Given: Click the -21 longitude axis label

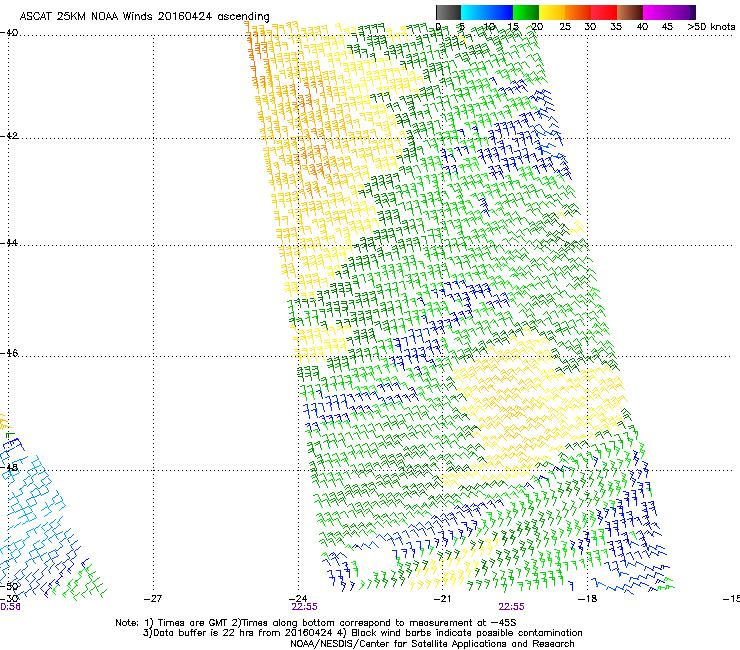Looking at the screenshot, I should click(442, 599).
